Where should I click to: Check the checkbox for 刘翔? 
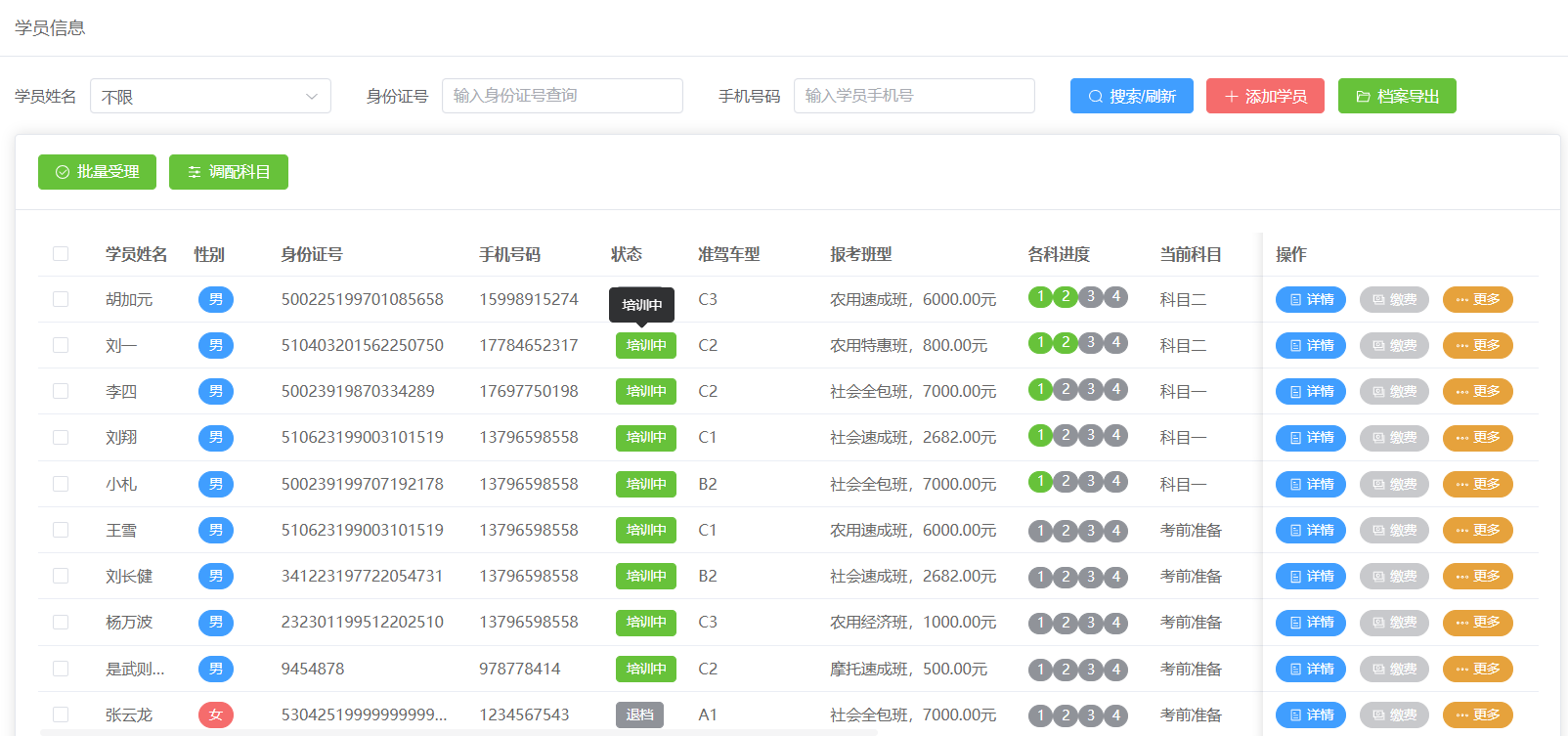[x=61, y=437]
